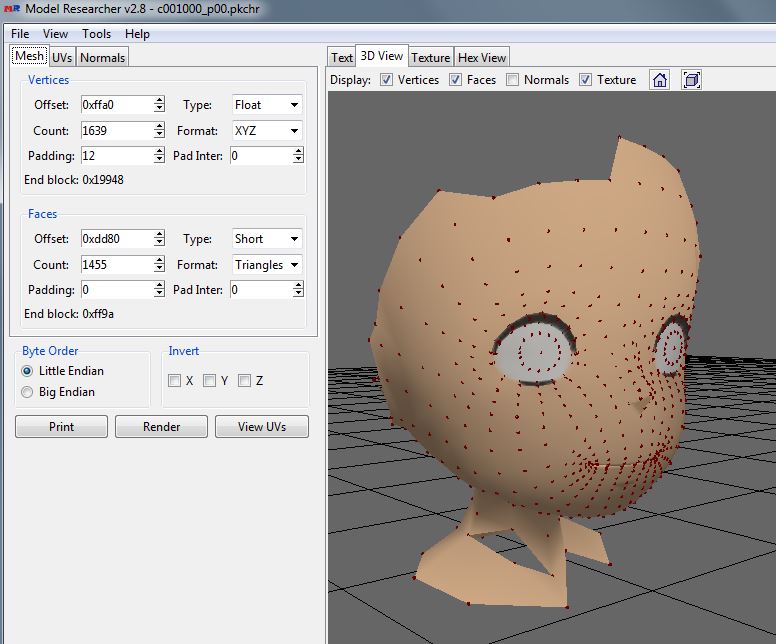Switch to the Texture tab
This screenshot has width=776, height=644.
coord(431,57)
